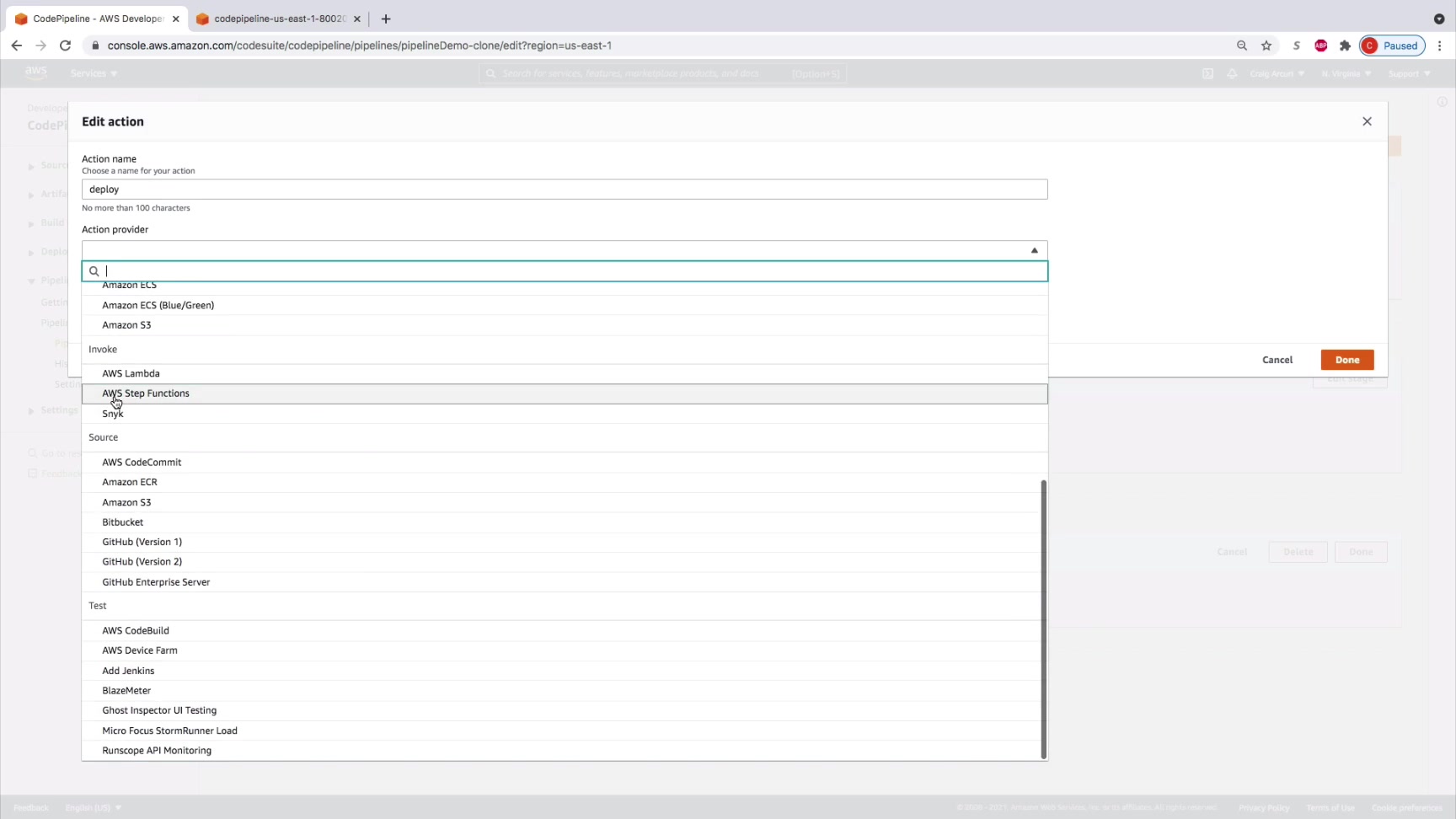Click the orange Done button

point(1347,360)
